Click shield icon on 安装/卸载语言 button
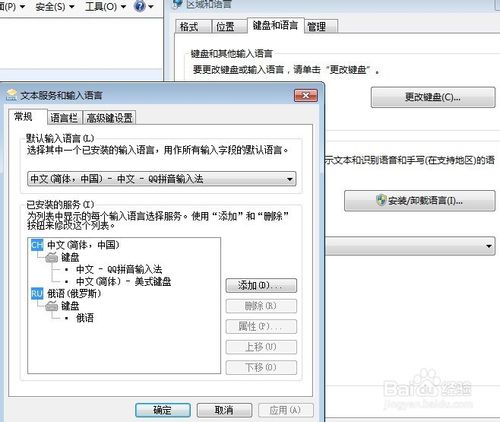This screenshot has height=422, width=500. click(381, 200)
